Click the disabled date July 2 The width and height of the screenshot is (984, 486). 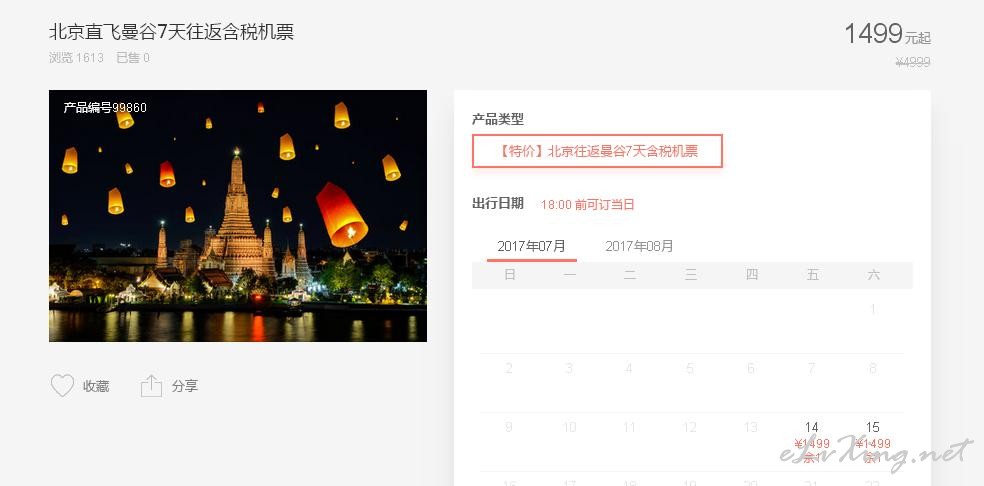[509, 369]
